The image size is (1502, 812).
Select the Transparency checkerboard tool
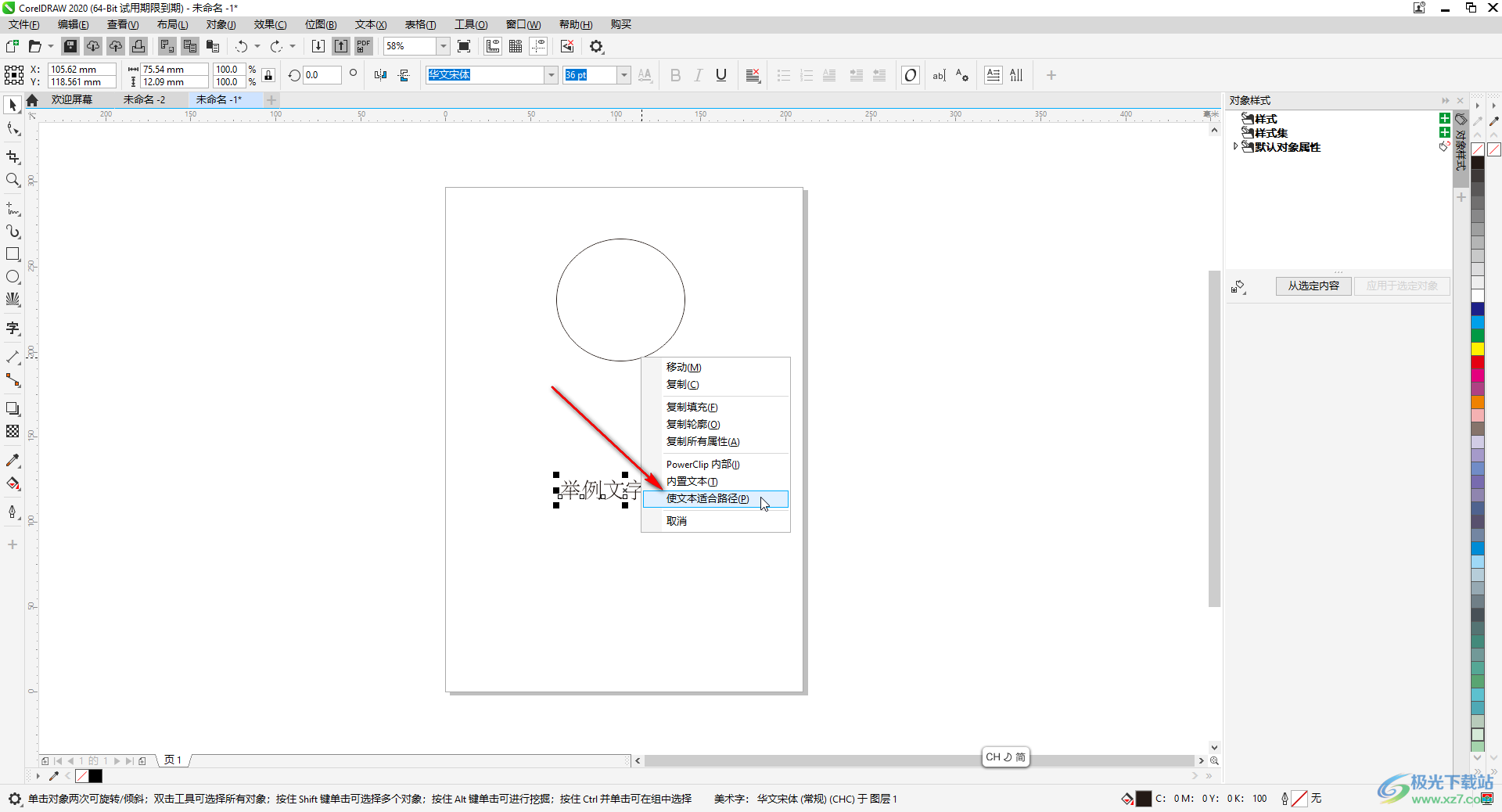tap(13, 432)
